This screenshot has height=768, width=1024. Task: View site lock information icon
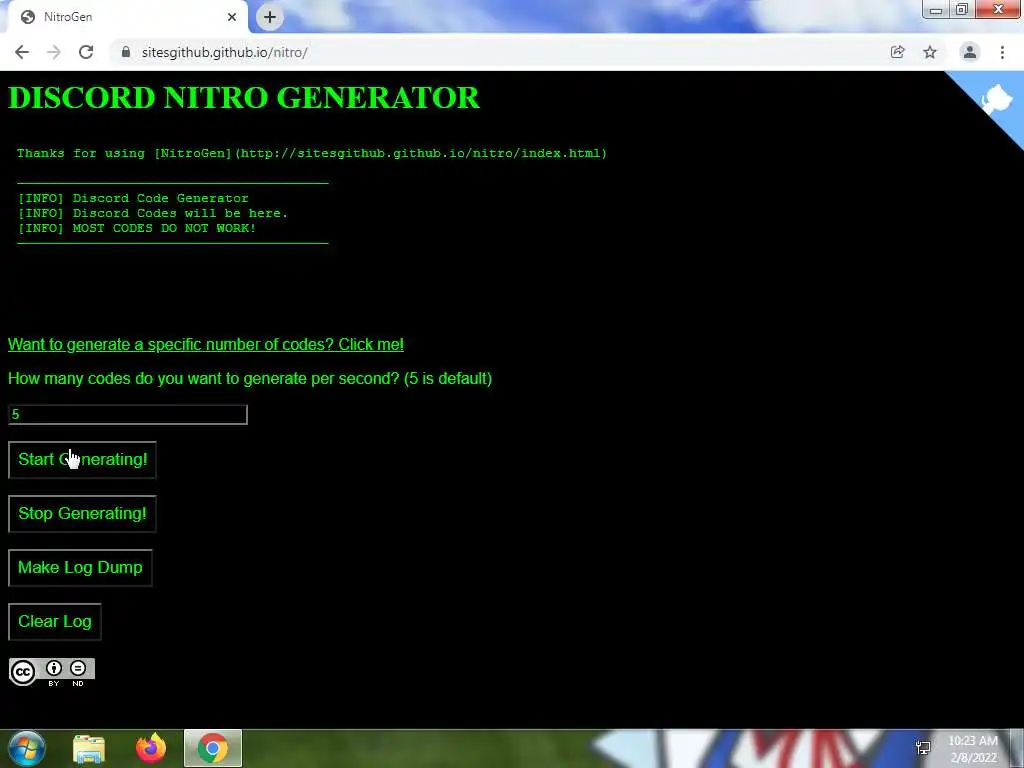[126, 52]
